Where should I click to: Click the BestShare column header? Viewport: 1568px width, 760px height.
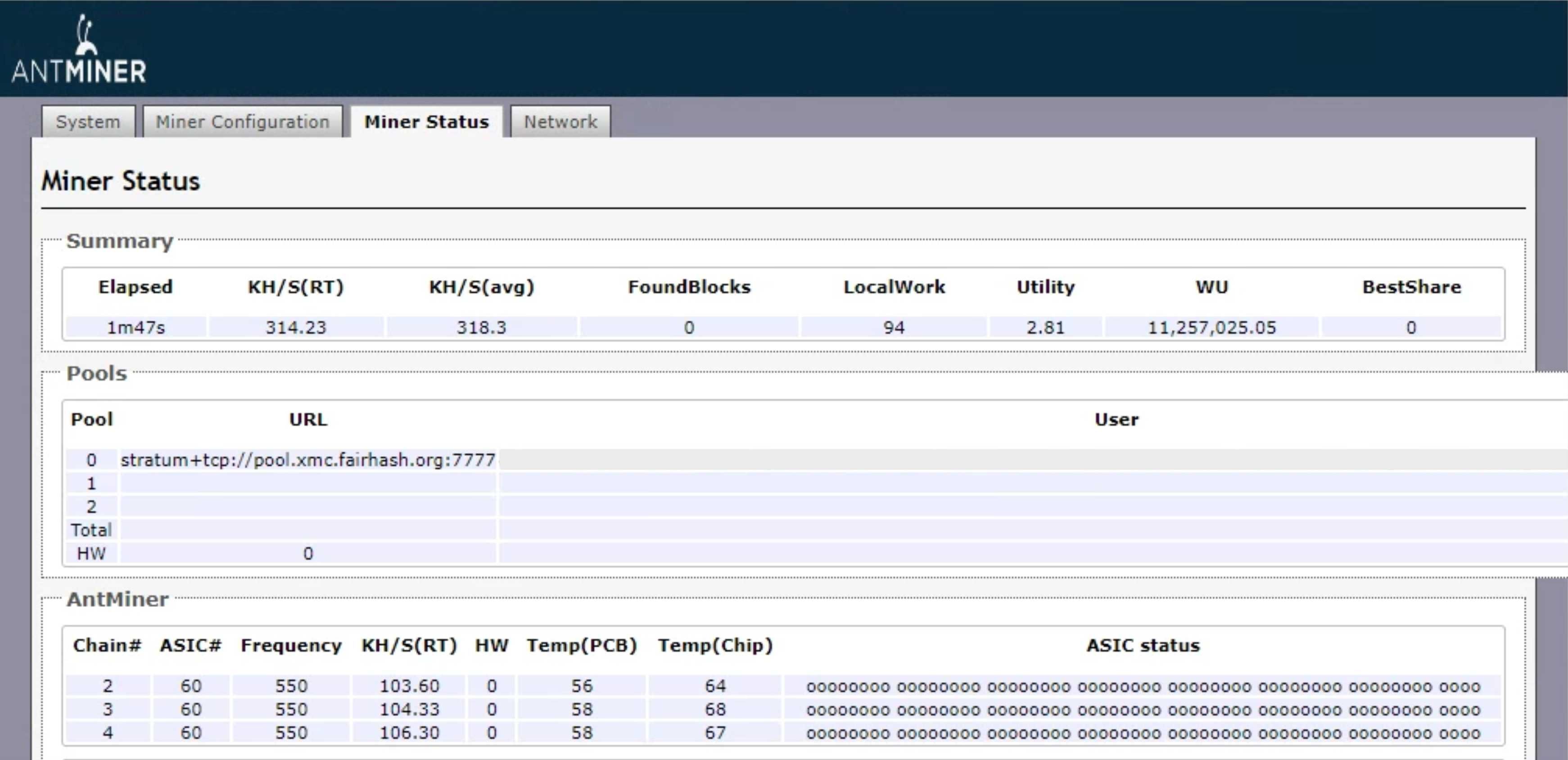1412,287
